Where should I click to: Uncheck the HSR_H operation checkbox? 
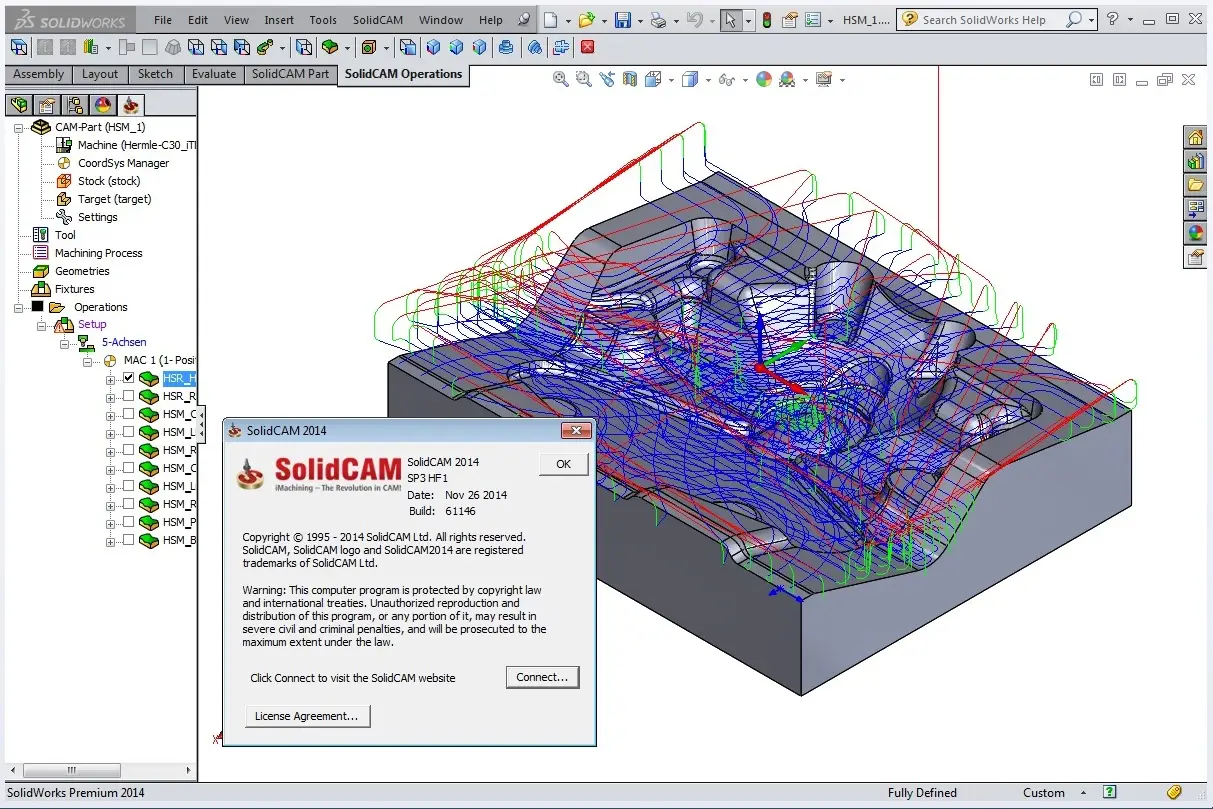click(x=128, y=378)
